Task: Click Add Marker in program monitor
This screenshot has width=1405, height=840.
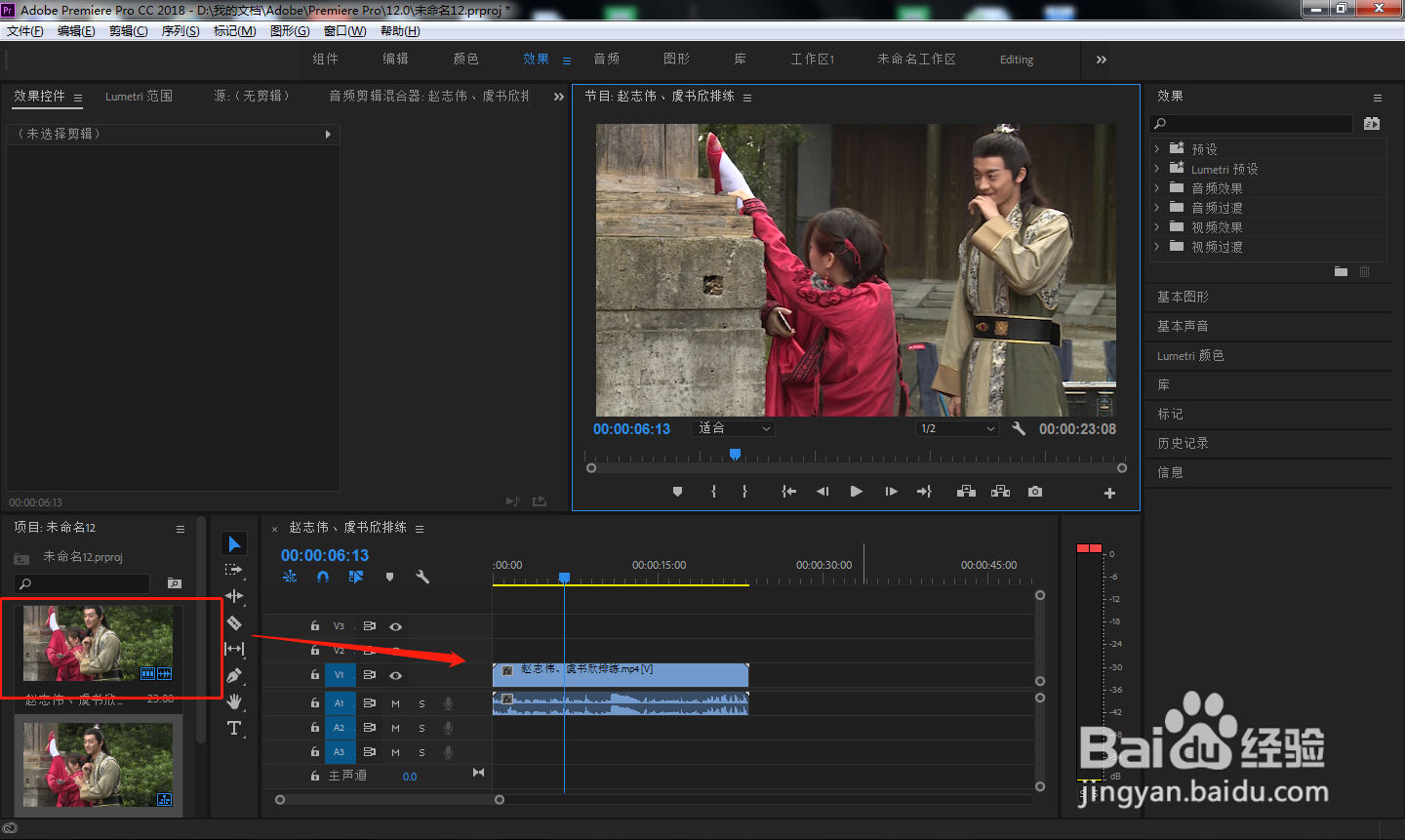Action: (x=677, y=492)
